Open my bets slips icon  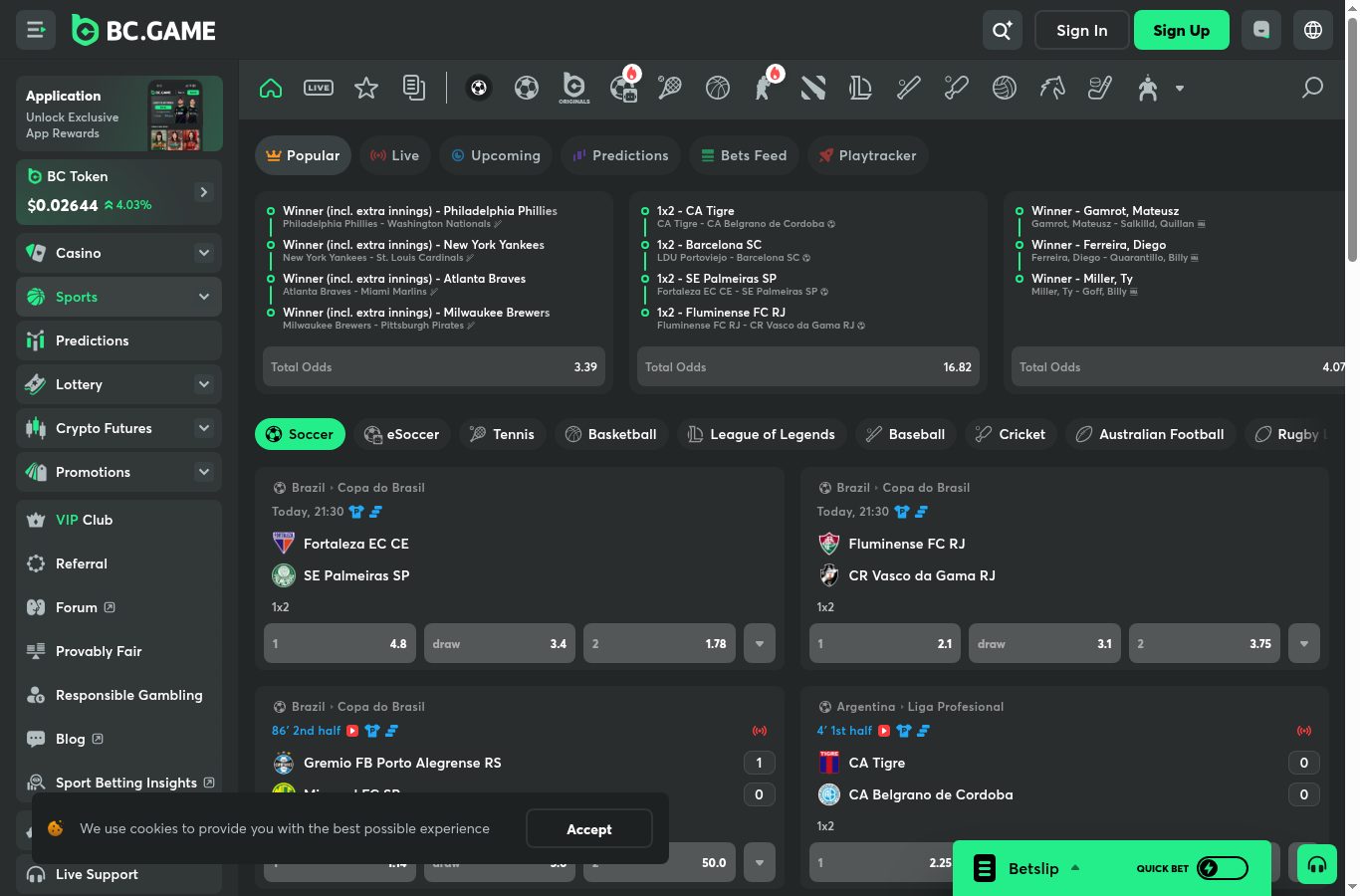point(414,88)
